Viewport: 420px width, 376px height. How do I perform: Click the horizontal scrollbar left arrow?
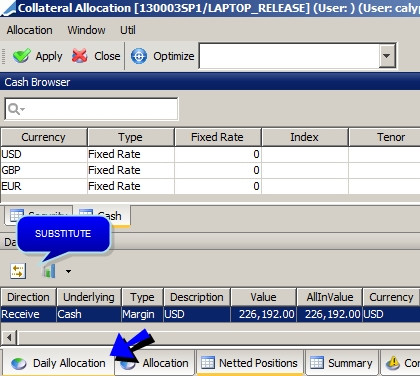coord(9,338)
